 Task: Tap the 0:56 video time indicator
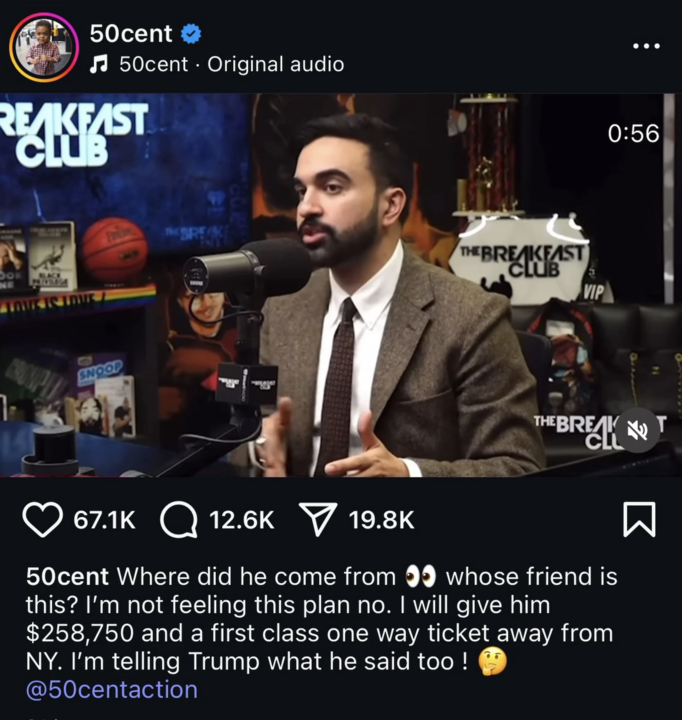[x=633, y=133]
